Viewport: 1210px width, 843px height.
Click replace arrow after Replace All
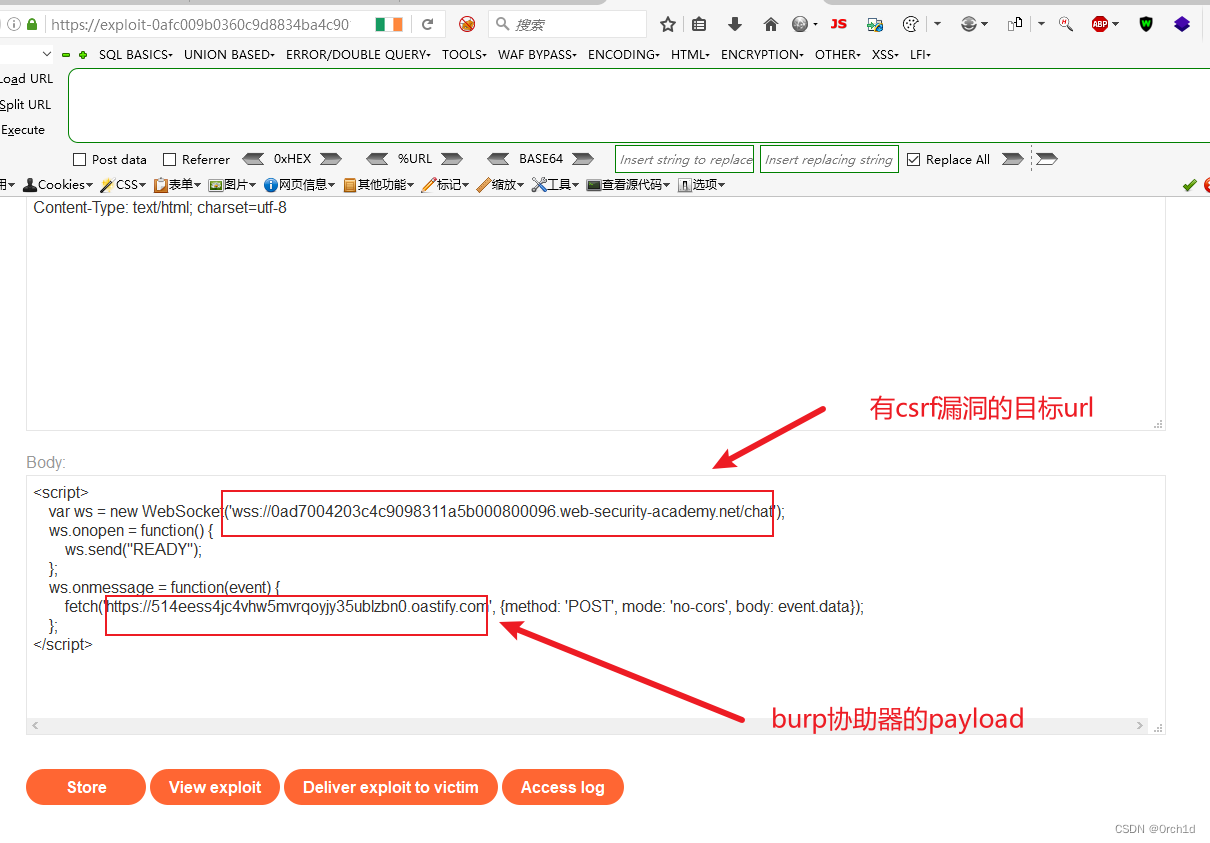pyautogui.click(x=1012, y=159)
